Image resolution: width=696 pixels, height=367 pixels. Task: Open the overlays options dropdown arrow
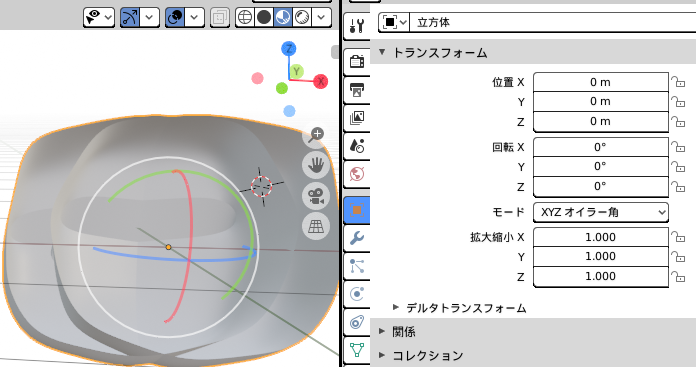tap(194, 18)
